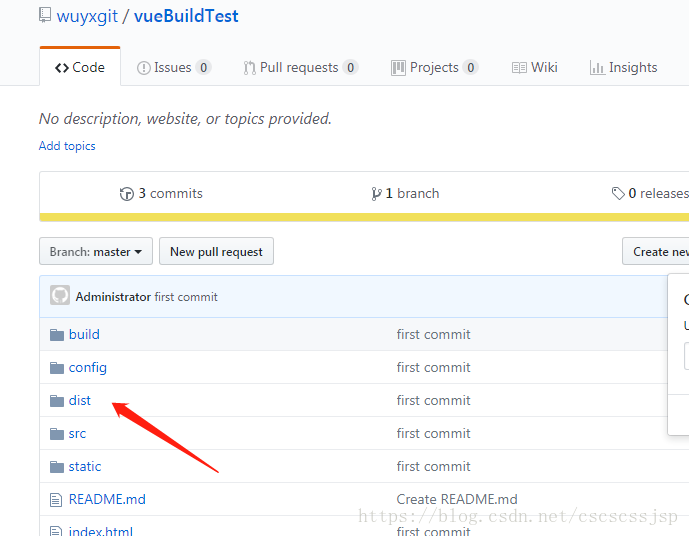
Task: Open the Insights tab
Action: (623, 67)
